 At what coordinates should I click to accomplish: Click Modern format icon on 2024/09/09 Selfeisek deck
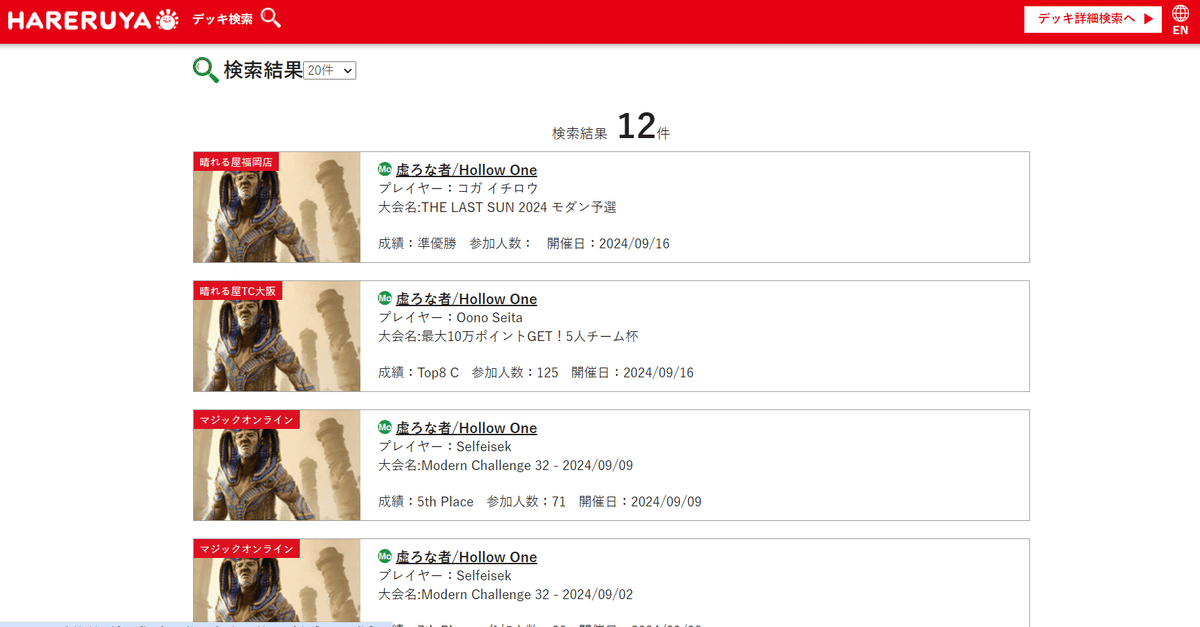click(x=385, y=427)
